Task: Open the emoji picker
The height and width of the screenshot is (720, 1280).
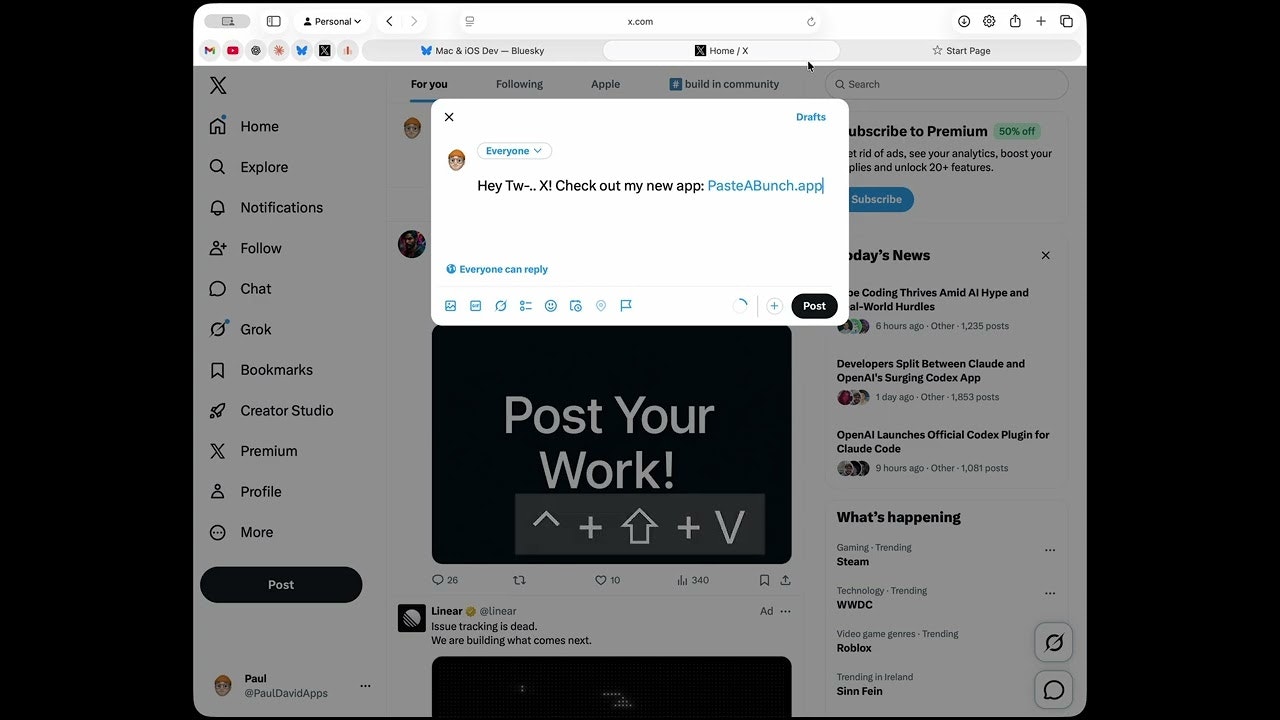Action: (x=551, y=306)
